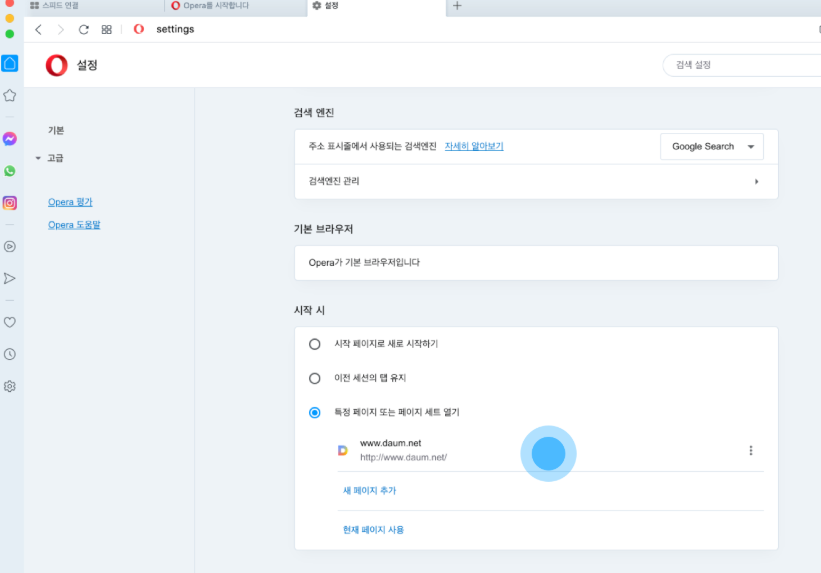Image resolution: width=821 pixels, height=573 pixels.
Task: Click the Daum favicon in startup pages
Action: (343, 450)
